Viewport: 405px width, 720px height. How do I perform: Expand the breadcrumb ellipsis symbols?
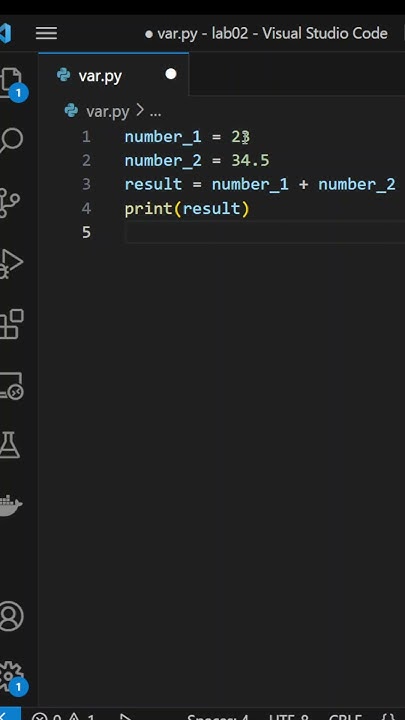coord(155,112)
